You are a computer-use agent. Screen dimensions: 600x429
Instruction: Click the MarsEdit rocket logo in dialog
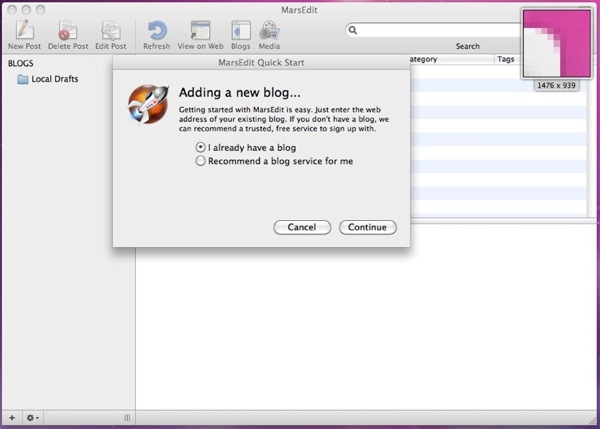148,104
